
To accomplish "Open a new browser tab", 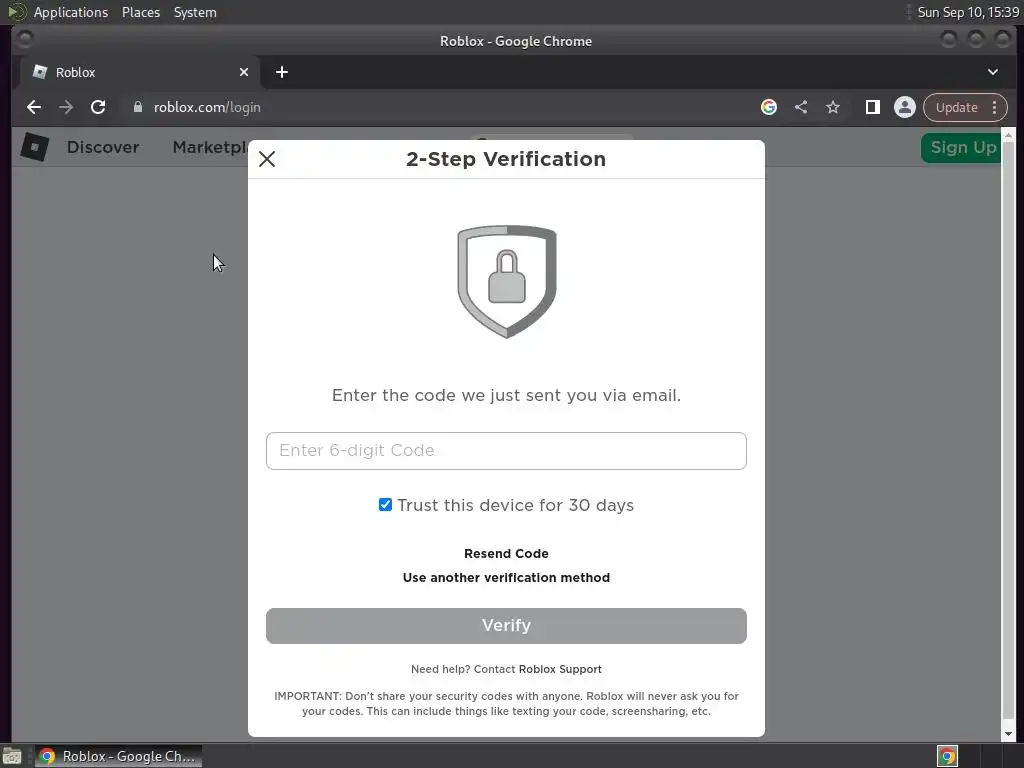I will (281, 72).
